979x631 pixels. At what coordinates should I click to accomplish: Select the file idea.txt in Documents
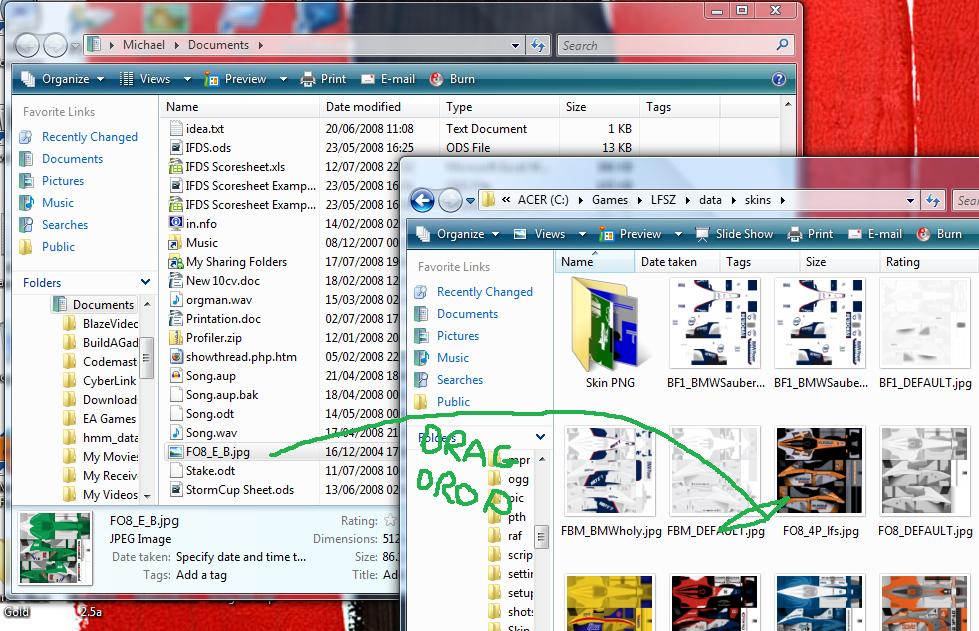196,129
